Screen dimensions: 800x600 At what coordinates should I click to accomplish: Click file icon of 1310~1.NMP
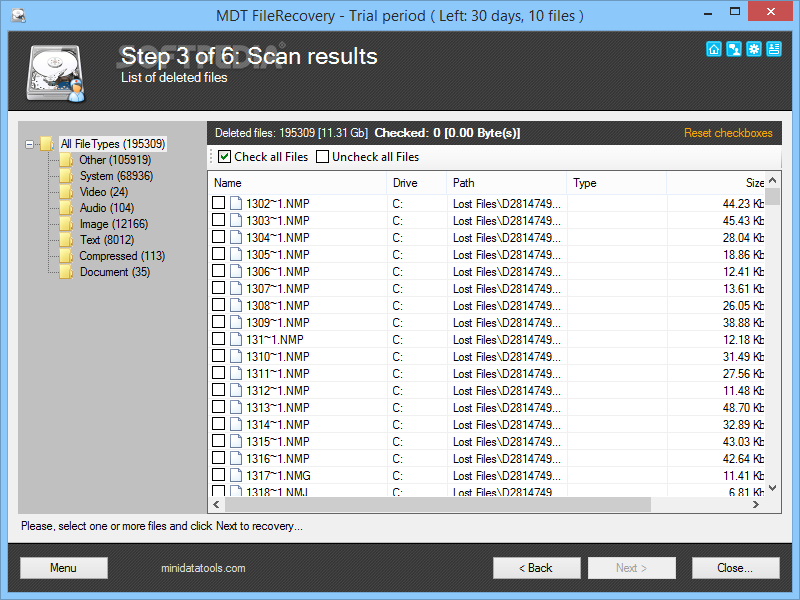(236, 357)
